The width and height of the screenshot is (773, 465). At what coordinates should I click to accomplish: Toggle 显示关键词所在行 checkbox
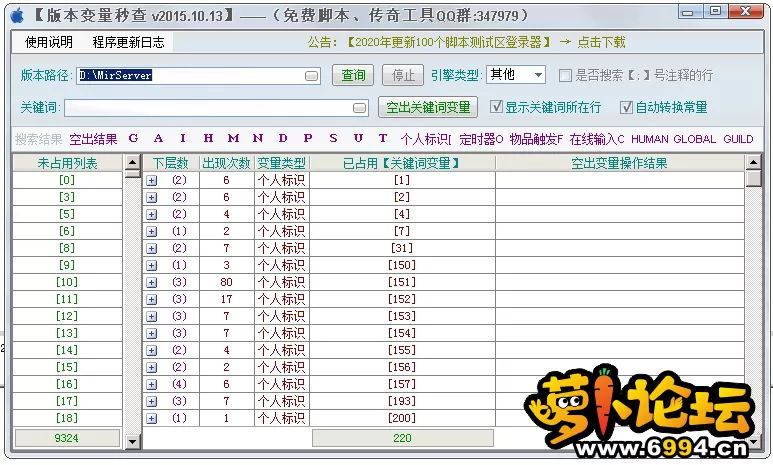(x=496, y=107)
